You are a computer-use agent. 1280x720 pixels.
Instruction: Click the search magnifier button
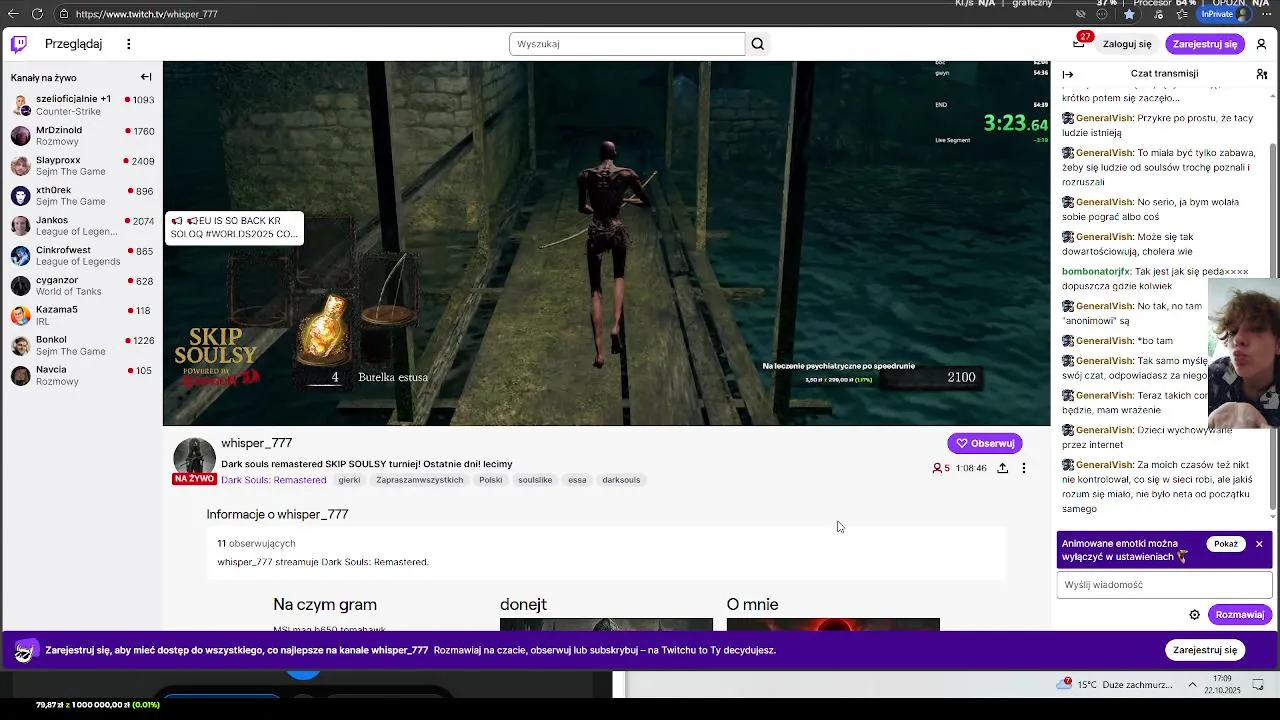[x=758, y=44]
